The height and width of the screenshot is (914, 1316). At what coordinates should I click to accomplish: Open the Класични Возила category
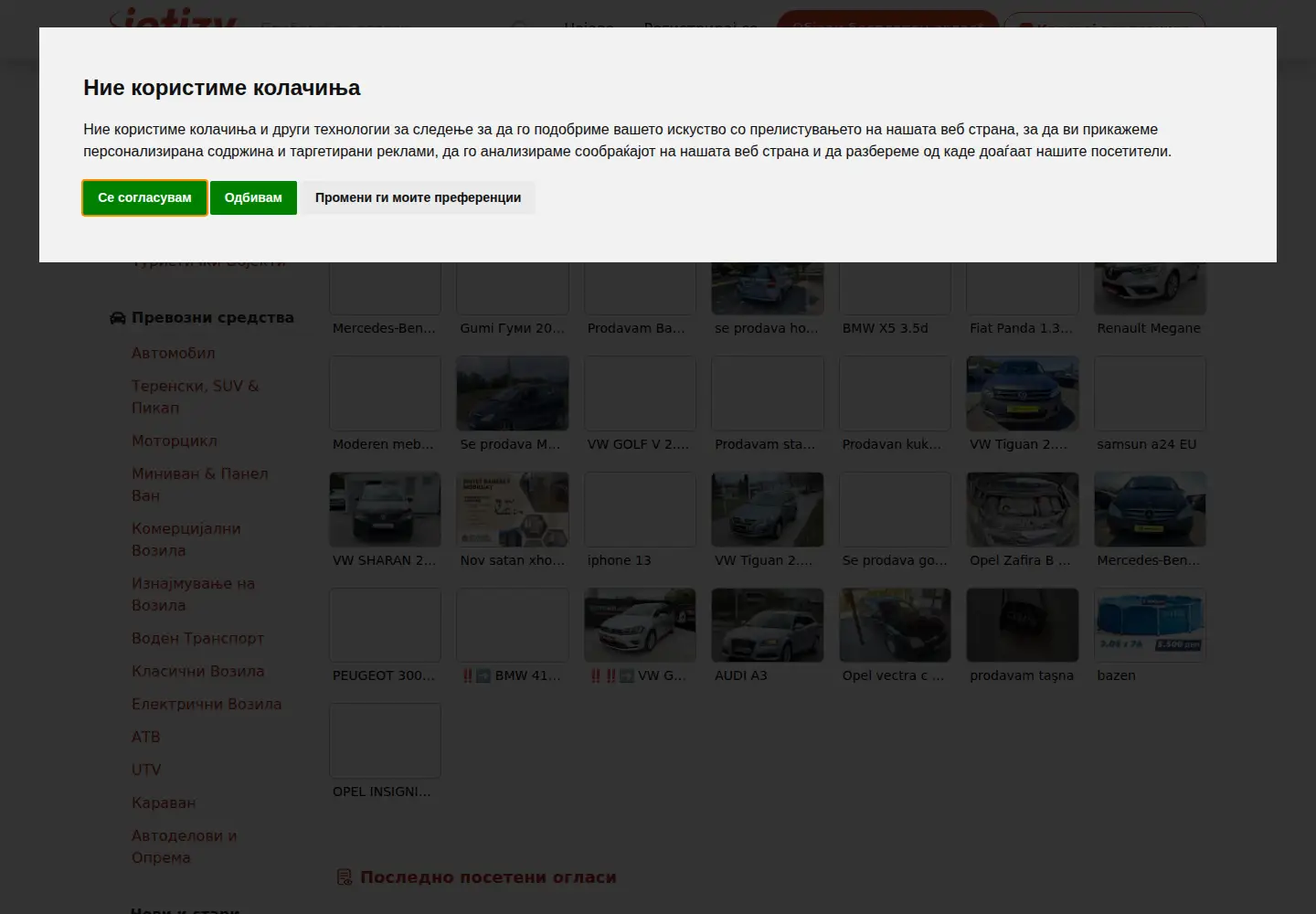coord(197,671)
